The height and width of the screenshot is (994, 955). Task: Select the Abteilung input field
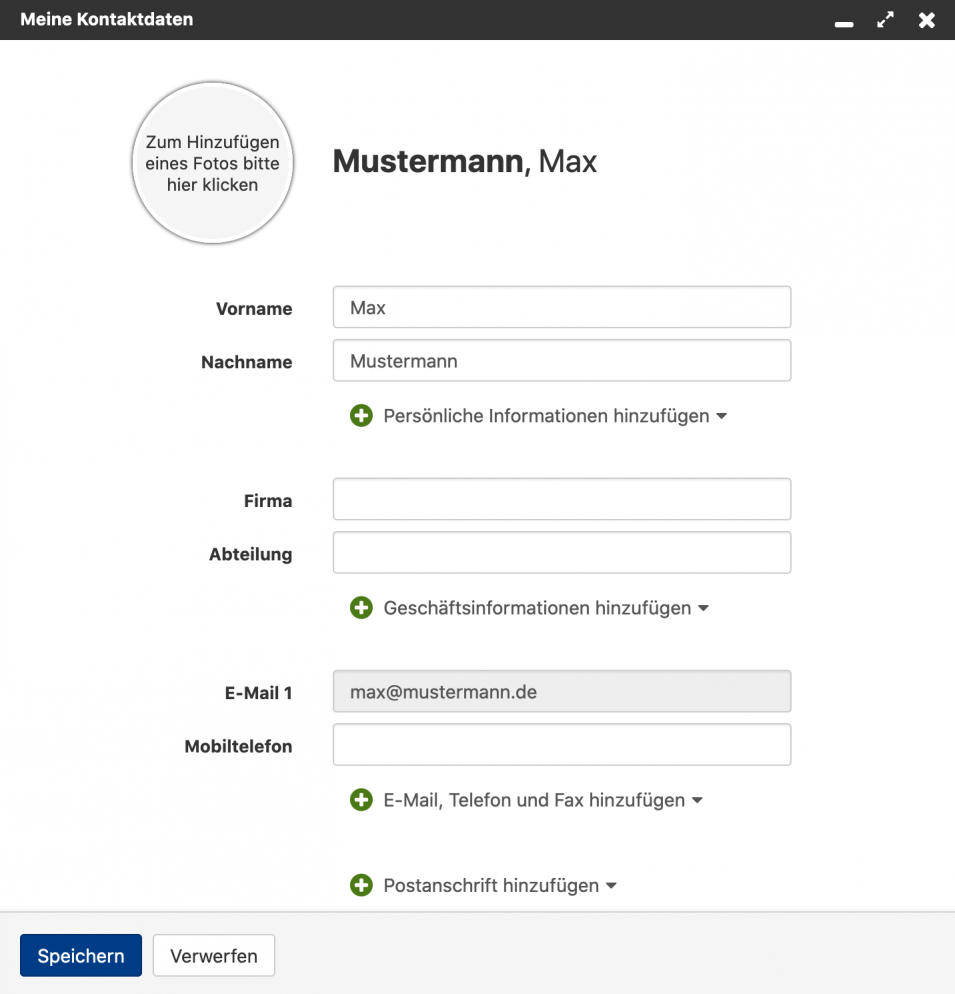pos(561,552)
